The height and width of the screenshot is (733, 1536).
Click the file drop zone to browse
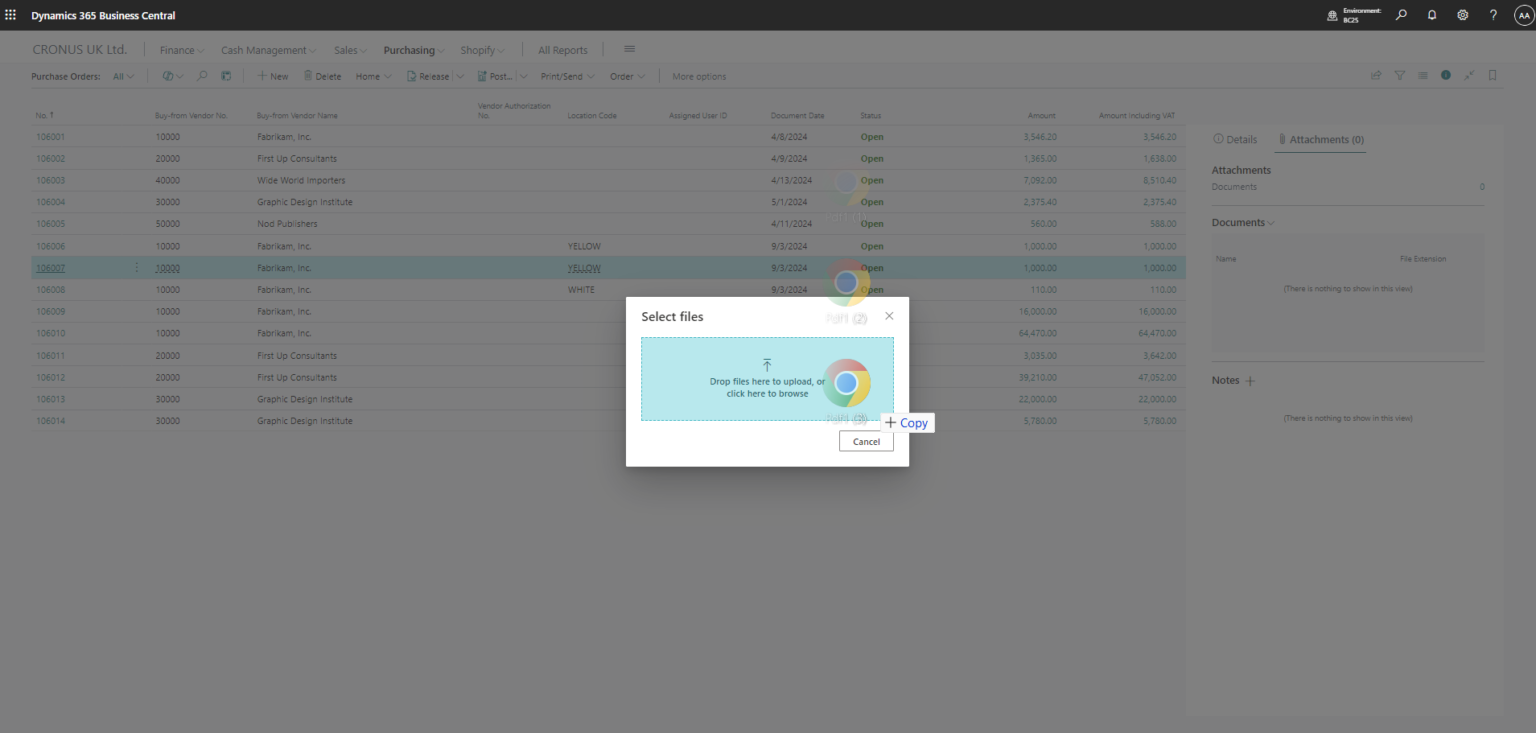coord(767,379)
